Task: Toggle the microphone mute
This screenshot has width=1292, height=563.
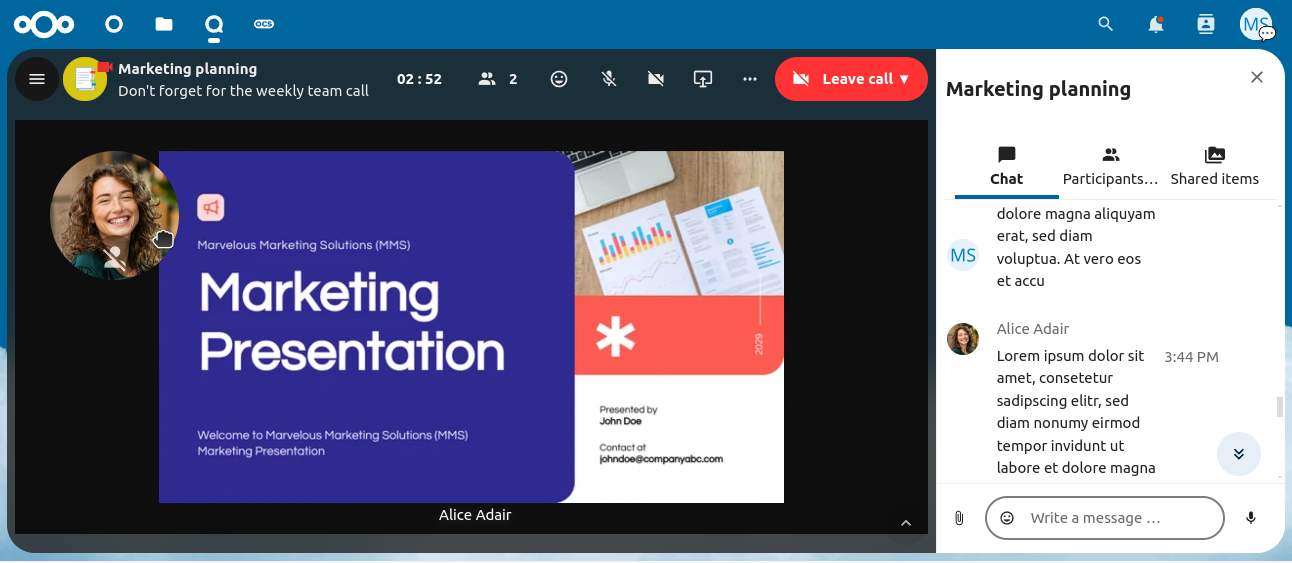Action: pos(608,79)
